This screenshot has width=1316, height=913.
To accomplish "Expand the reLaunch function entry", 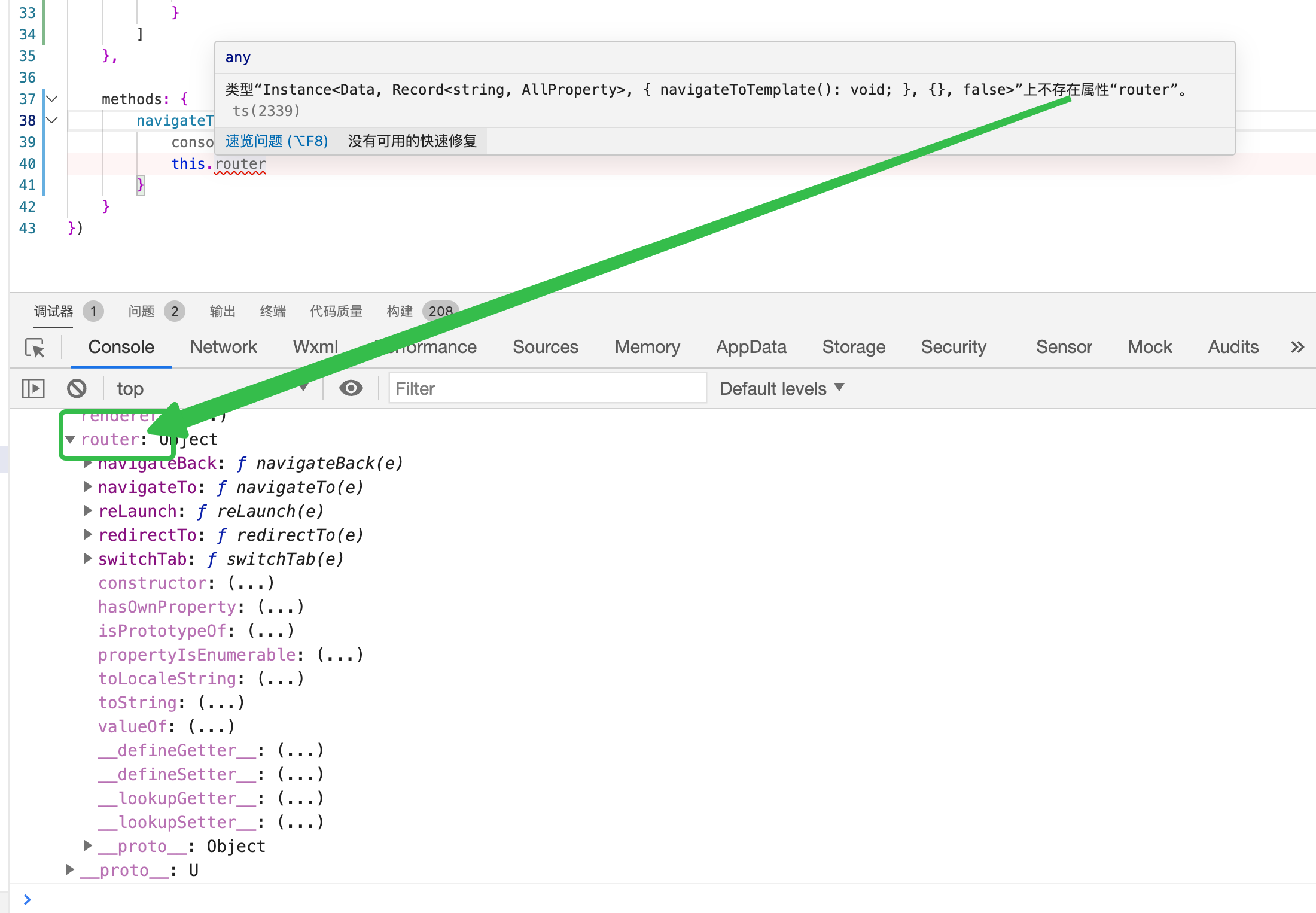I will pyautogui.click(x=88, y=511).
